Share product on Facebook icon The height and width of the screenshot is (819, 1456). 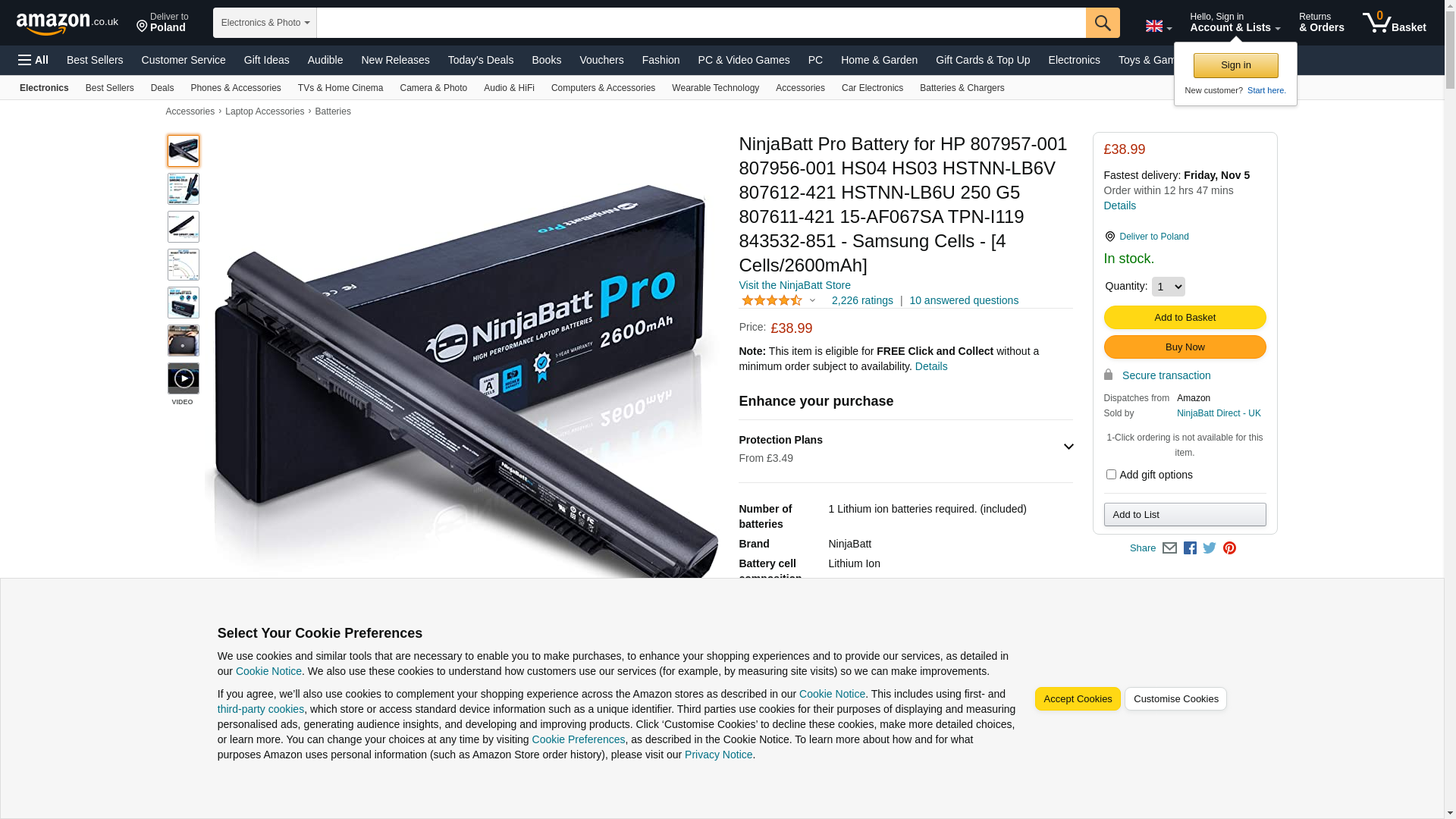[1190, 548]
